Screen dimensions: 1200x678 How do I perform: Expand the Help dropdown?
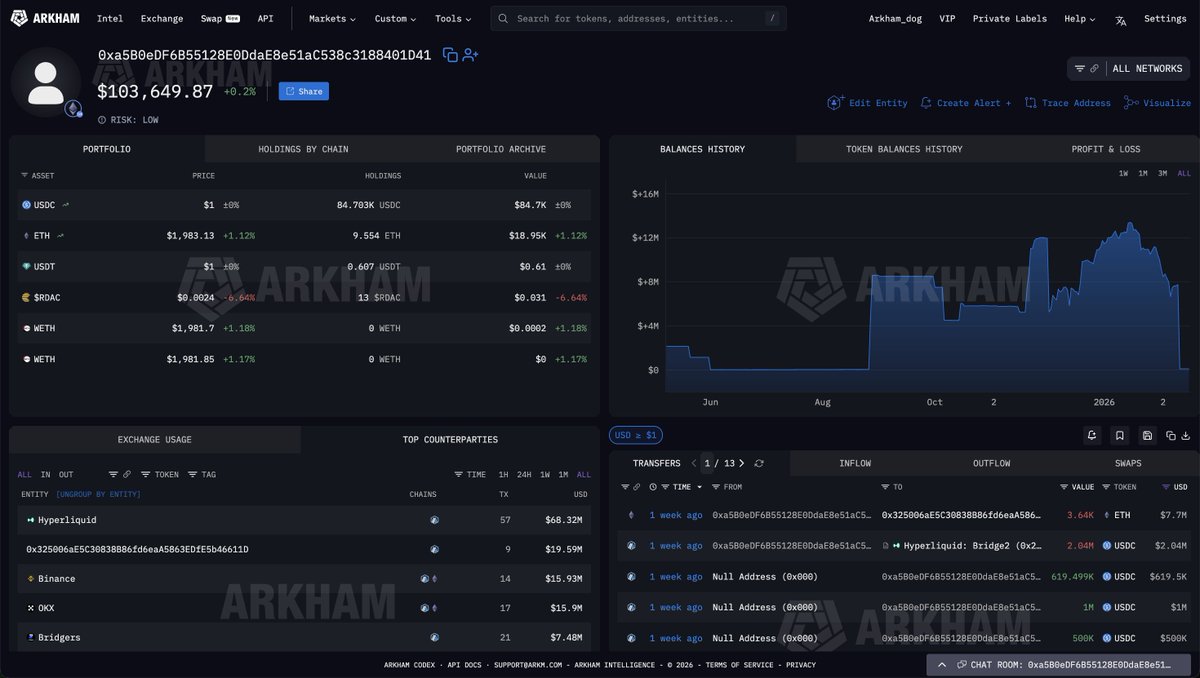coord(1080,19)
